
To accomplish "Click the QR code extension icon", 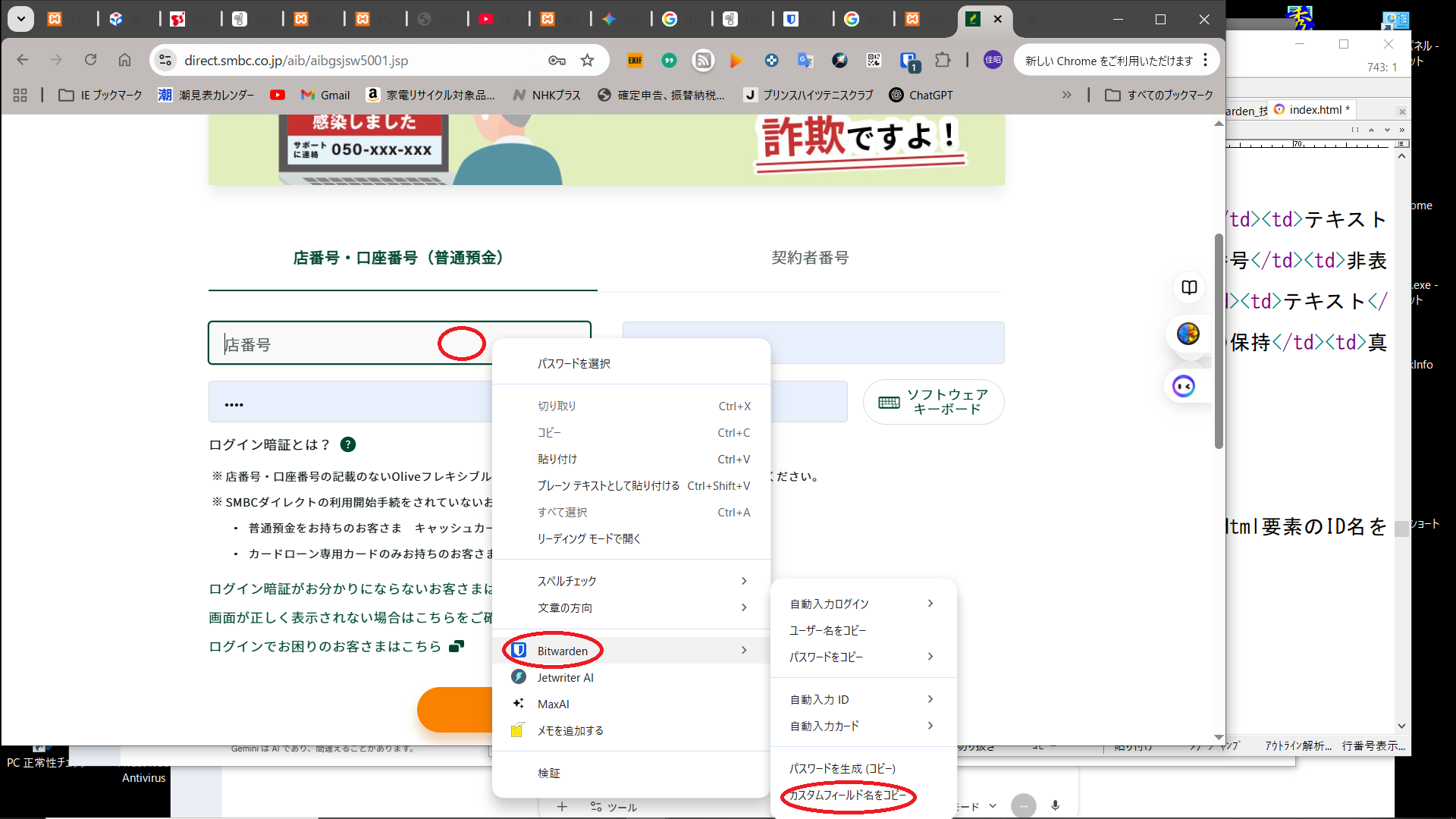I will pyautogui.click(x=874, y=61).
